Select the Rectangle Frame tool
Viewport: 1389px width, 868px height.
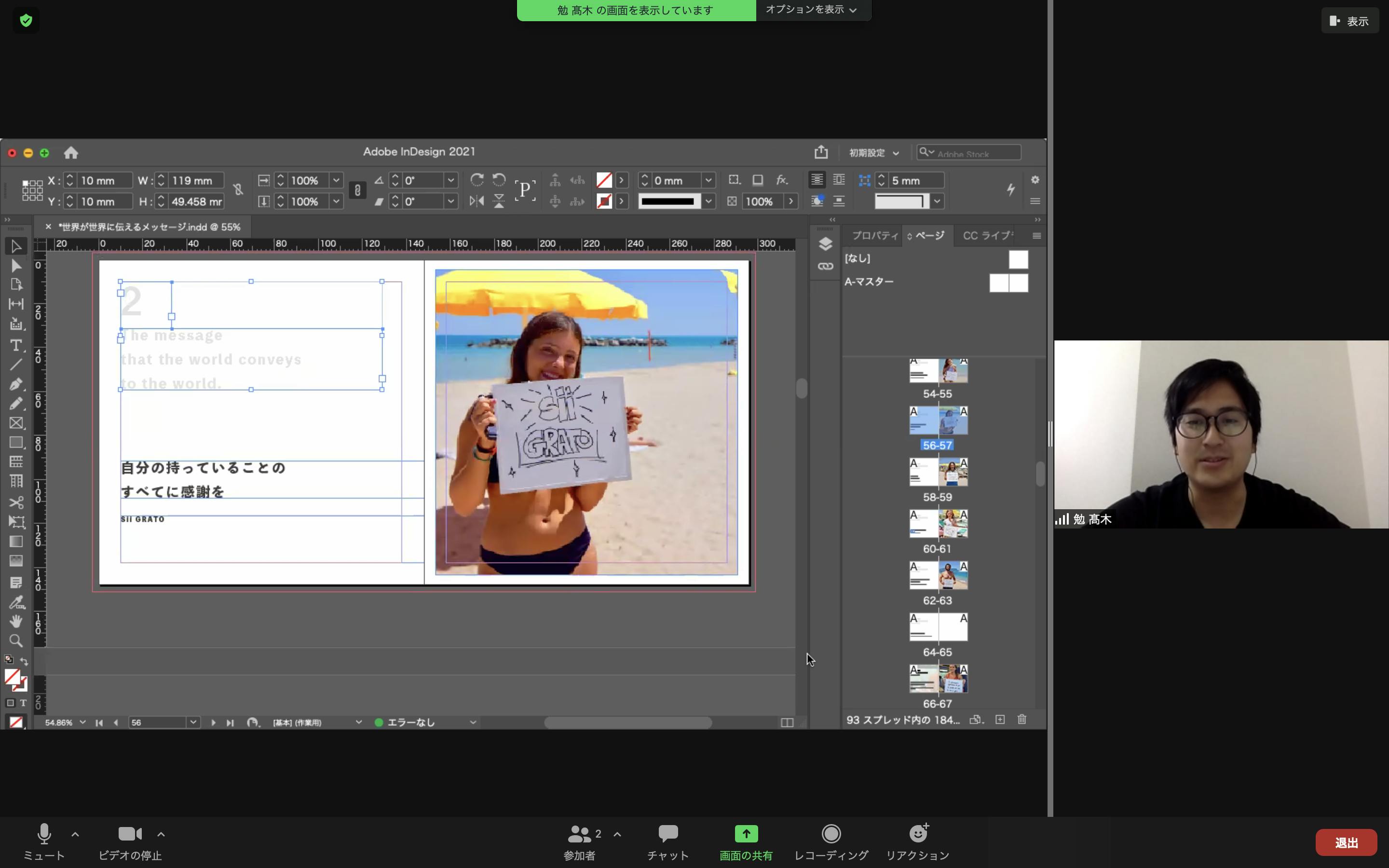point(16,423)
